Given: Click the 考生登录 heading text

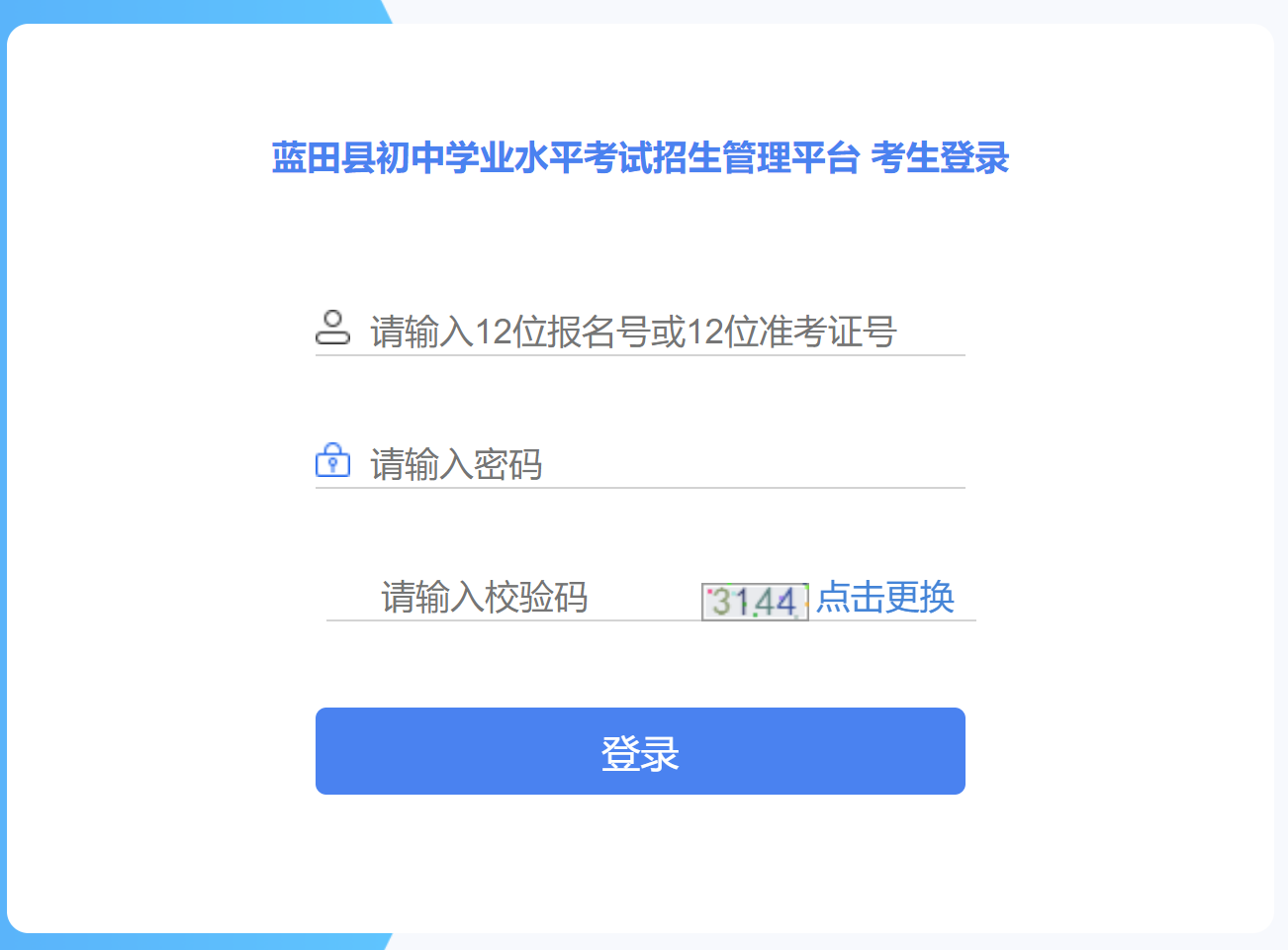Looking at the screenshot, I should click(940, 158).
